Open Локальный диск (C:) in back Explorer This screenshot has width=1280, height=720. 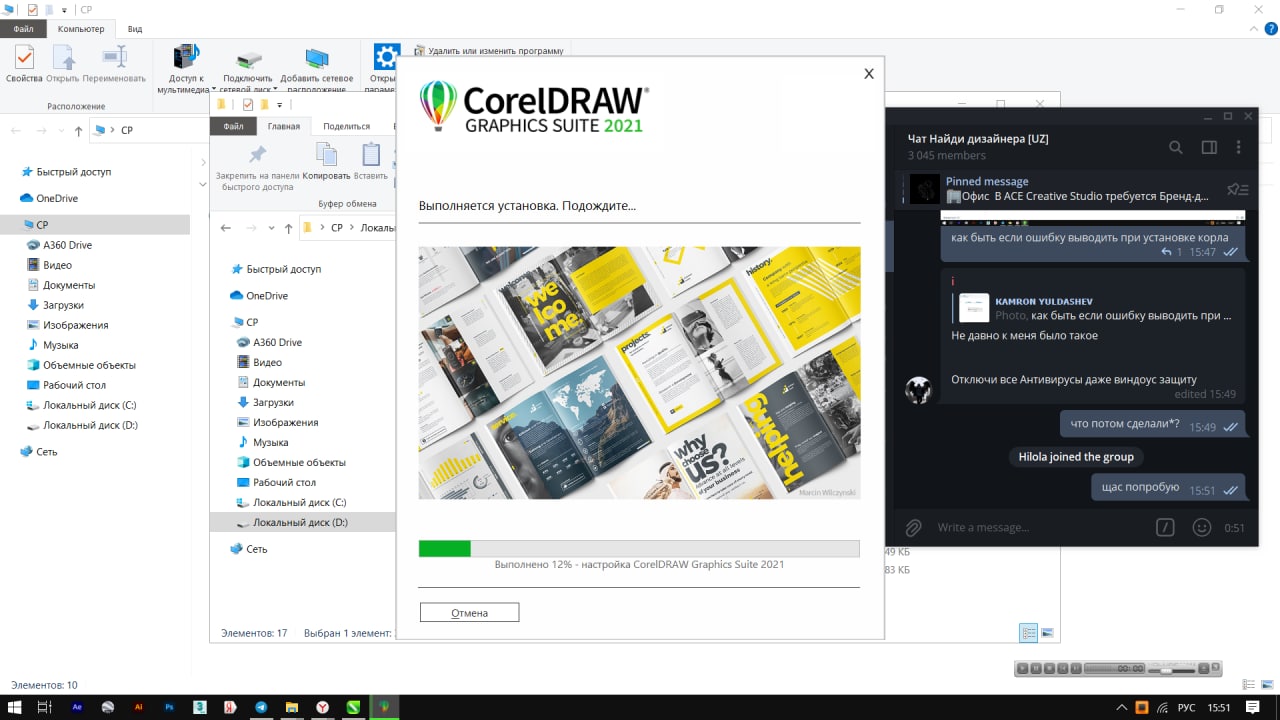[x=89, y=405]
